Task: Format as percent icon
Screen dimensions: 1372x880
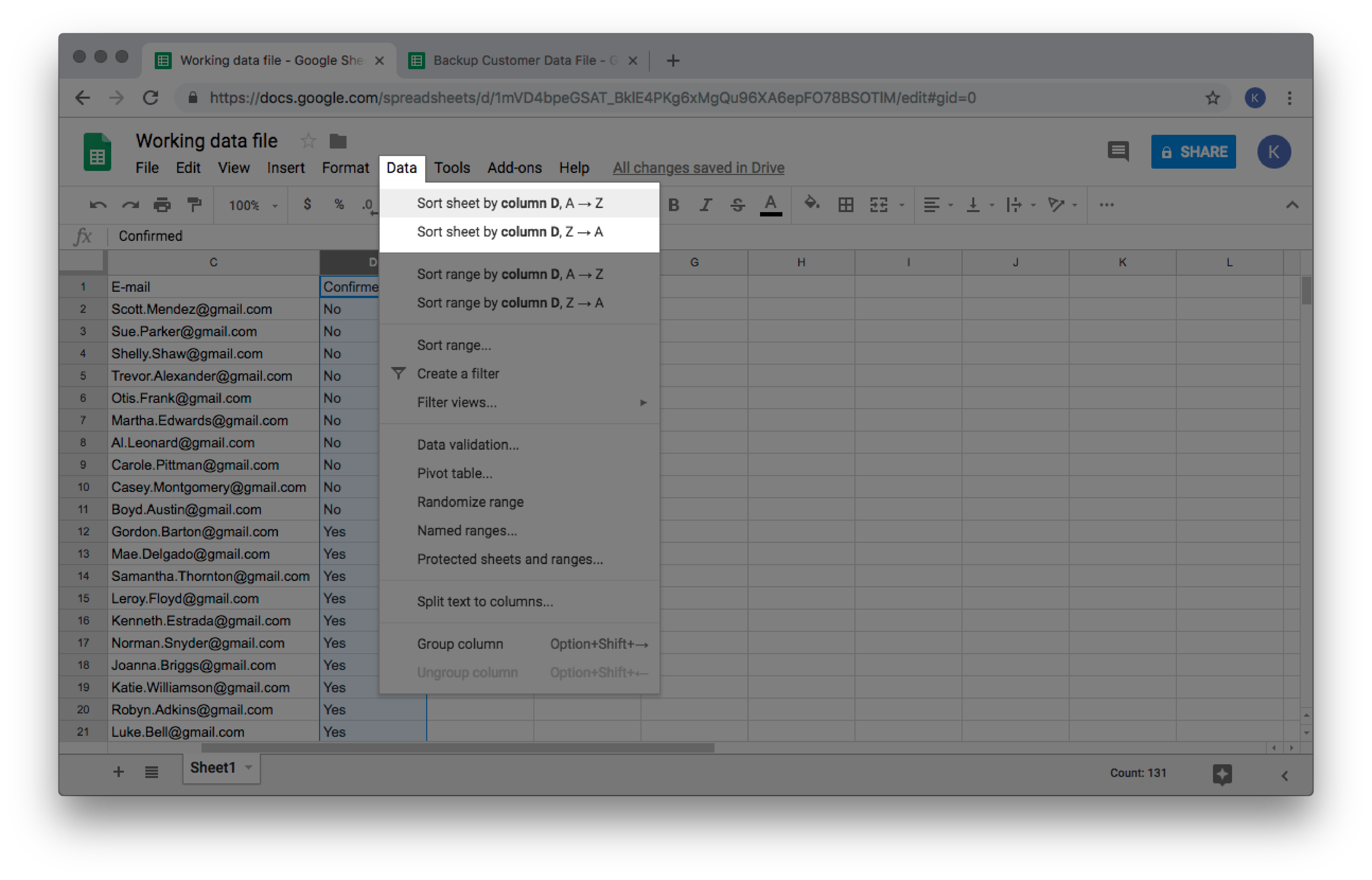Action: point(339,204)
